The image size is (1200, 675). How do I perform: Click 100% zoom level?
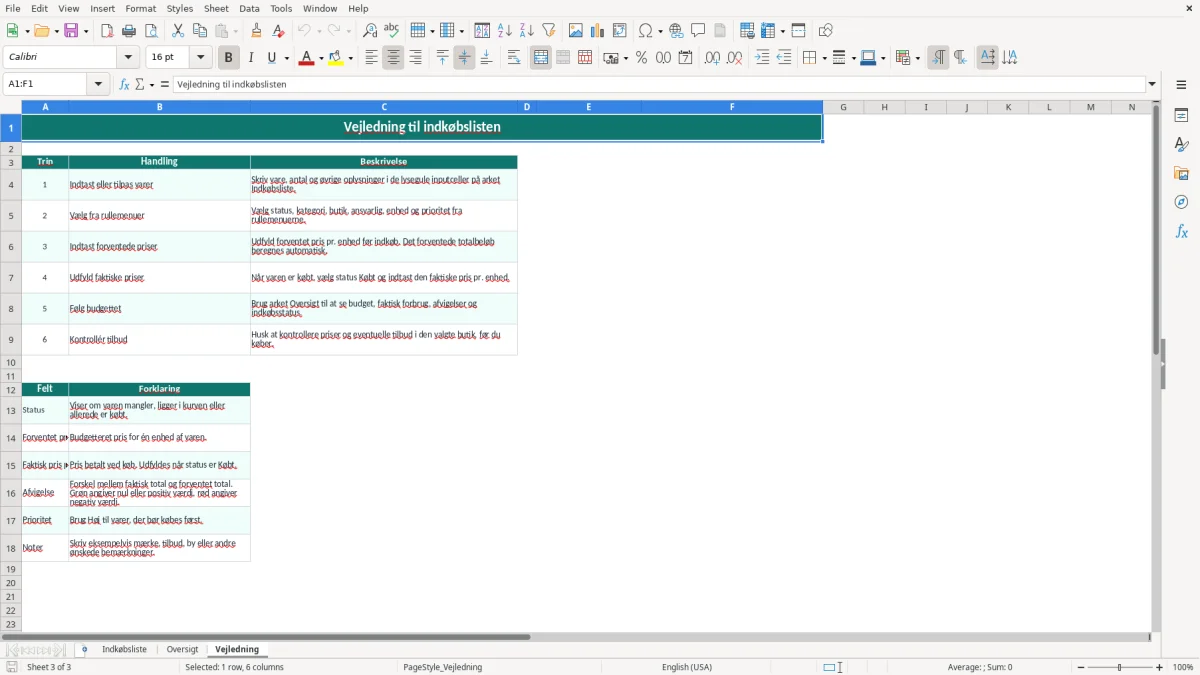pos(1183,667)
